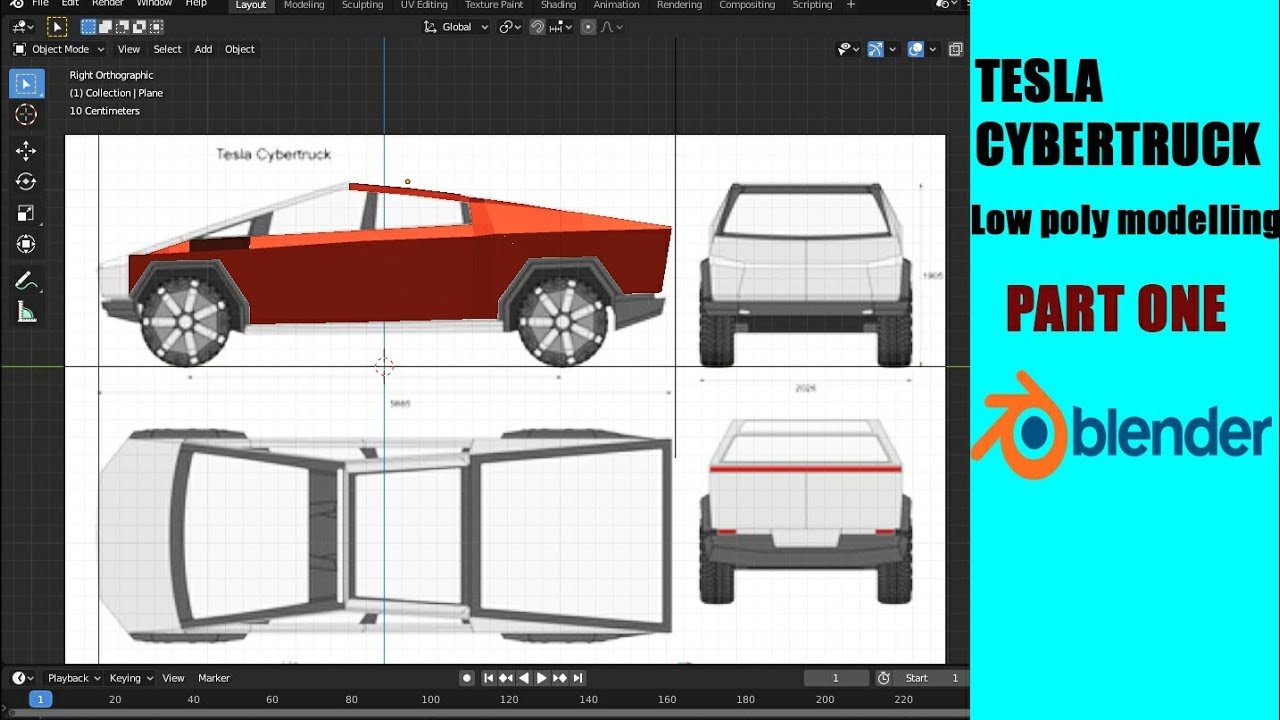Open the gizmo options dropdown arrow
The image size is (1280, 720).
click(x=892, y=49)
